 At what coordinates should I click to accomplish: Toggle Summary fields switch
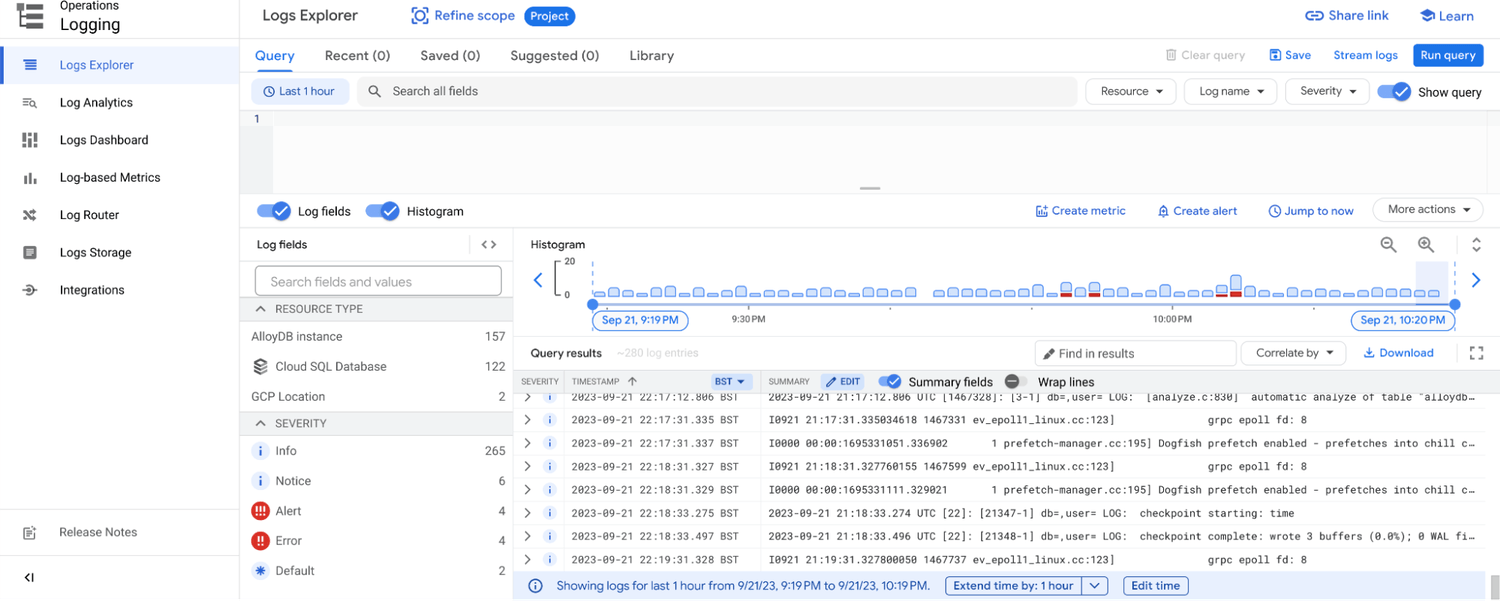tap(890, 382)
